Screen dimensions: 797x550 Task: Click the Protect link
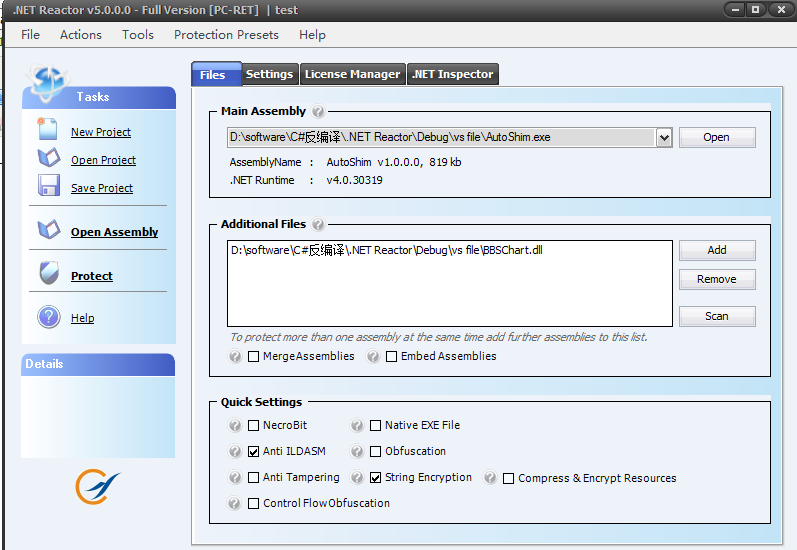[91, 276]
